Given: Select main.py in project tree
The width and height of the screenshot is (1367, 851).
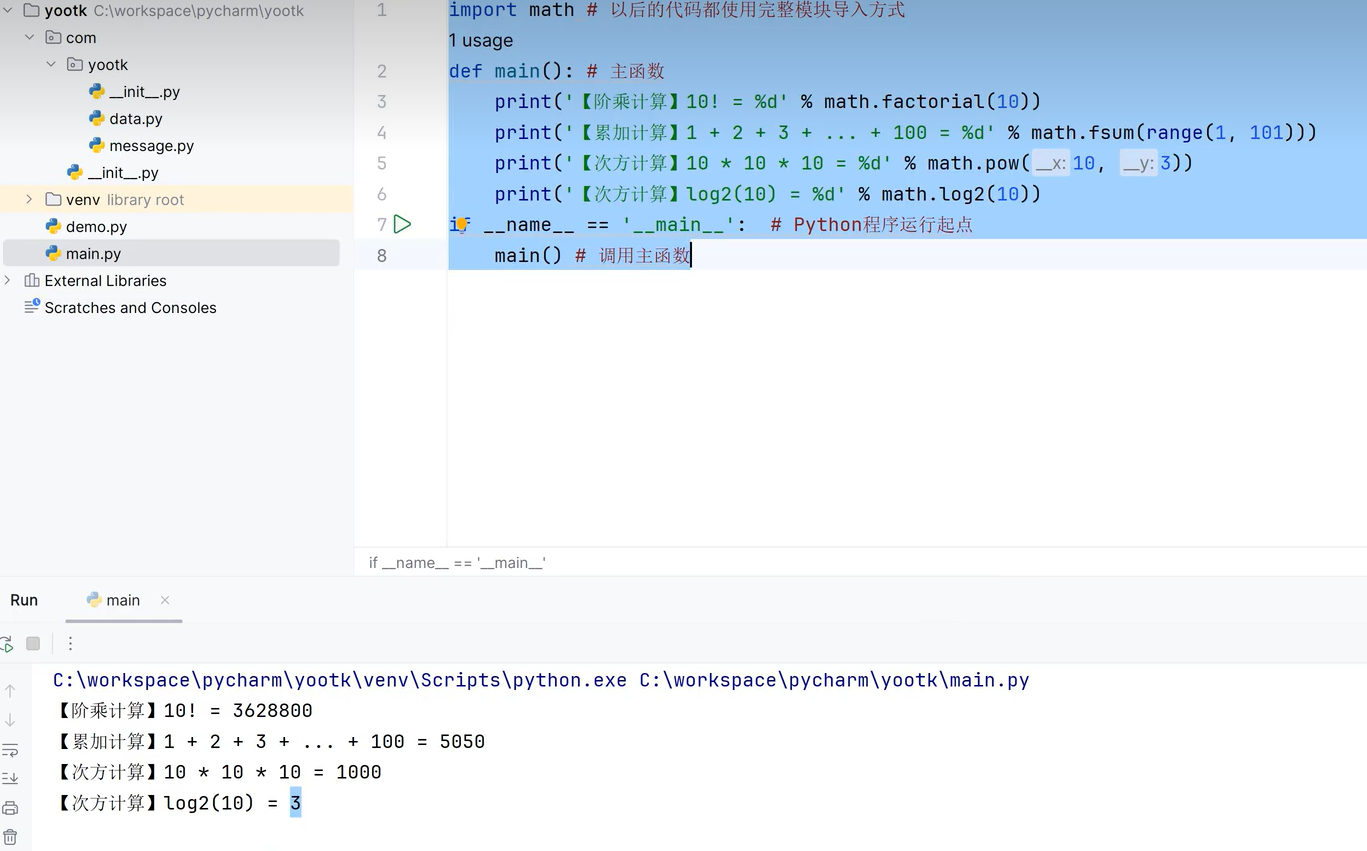Looking at the screenshot, I should [x=171, y=254].
